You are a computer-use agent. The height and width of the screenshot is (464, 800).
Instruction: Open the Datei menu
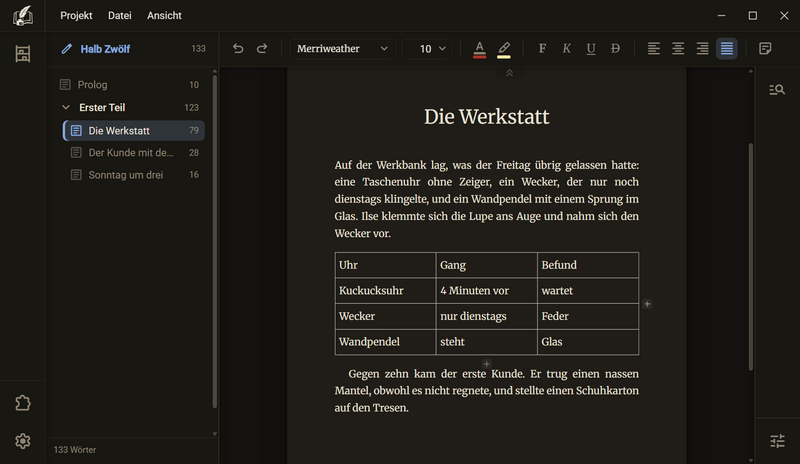[x=119, y=15]
